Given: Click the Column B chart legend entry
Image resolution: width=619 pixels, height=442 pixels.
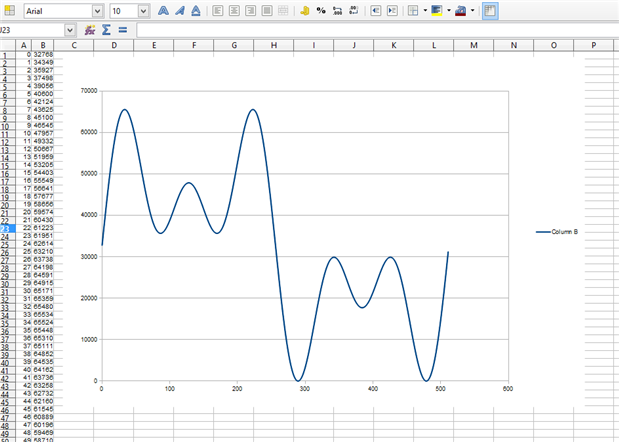Looking at the screenshot, I should [x=557, y=232].
